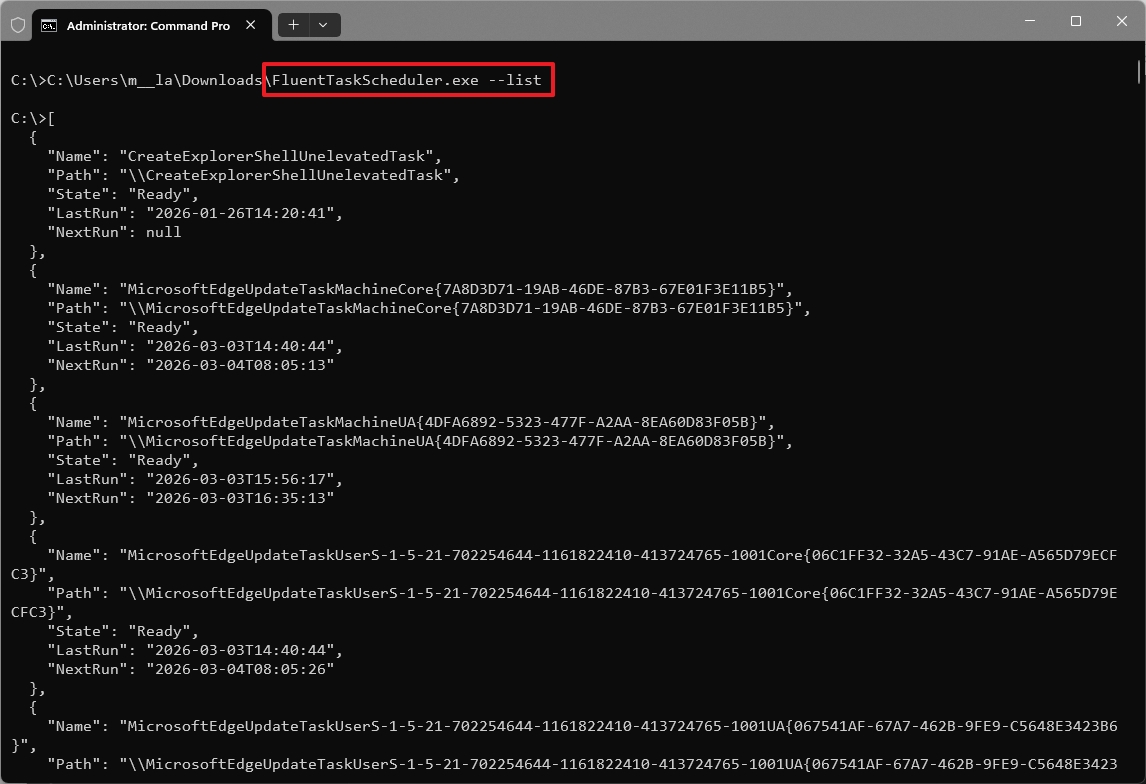Close the Administrator: Command Pro tab
The image size is (1146, 784).
click(251, 25)
